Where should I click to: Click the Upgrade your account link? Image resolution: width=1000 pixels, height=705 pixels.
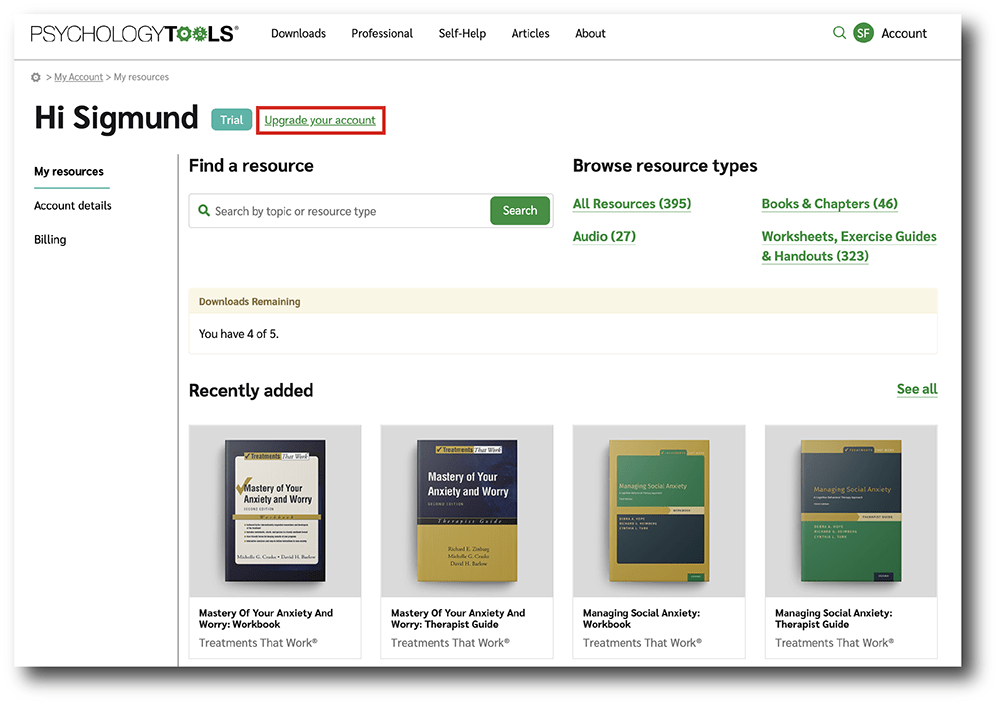point(320,120)
